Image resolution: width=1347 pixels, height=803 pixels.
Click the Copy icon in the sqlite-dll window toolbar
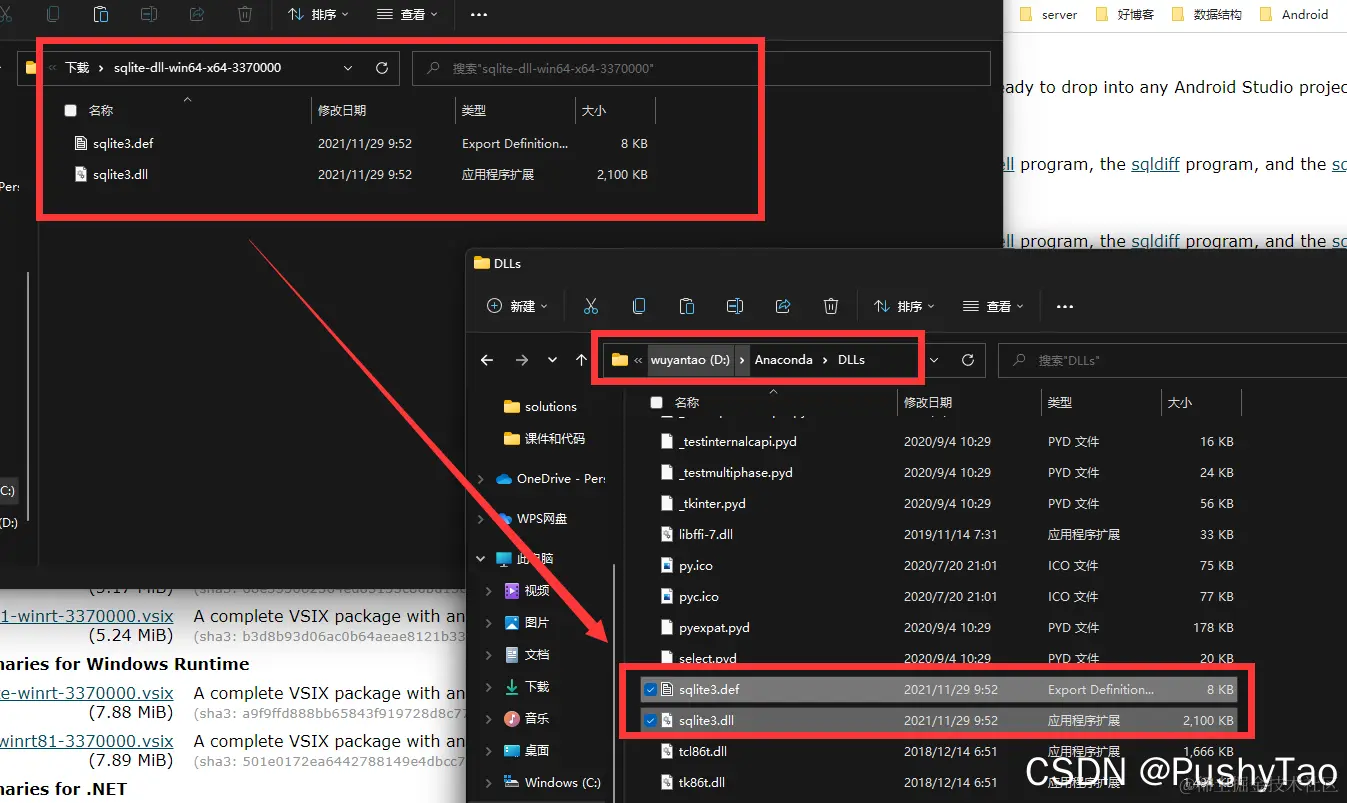[53, 14]
